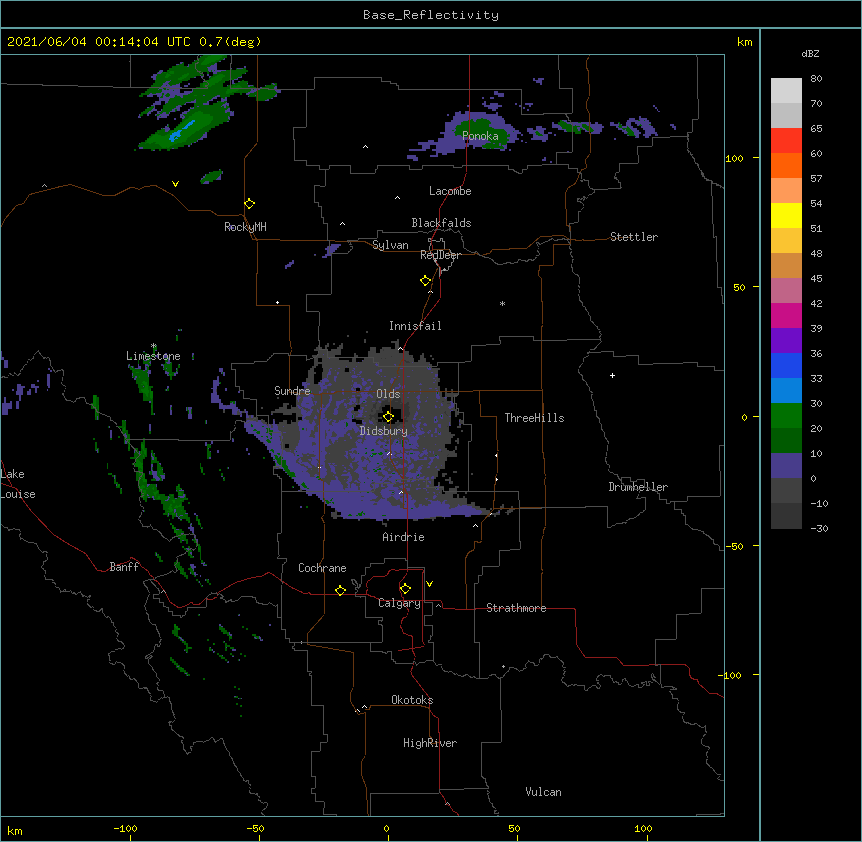862x842 pixels.
Task: Click the light blue 30-33 dBZ swatch
Action: coord(786,391)
